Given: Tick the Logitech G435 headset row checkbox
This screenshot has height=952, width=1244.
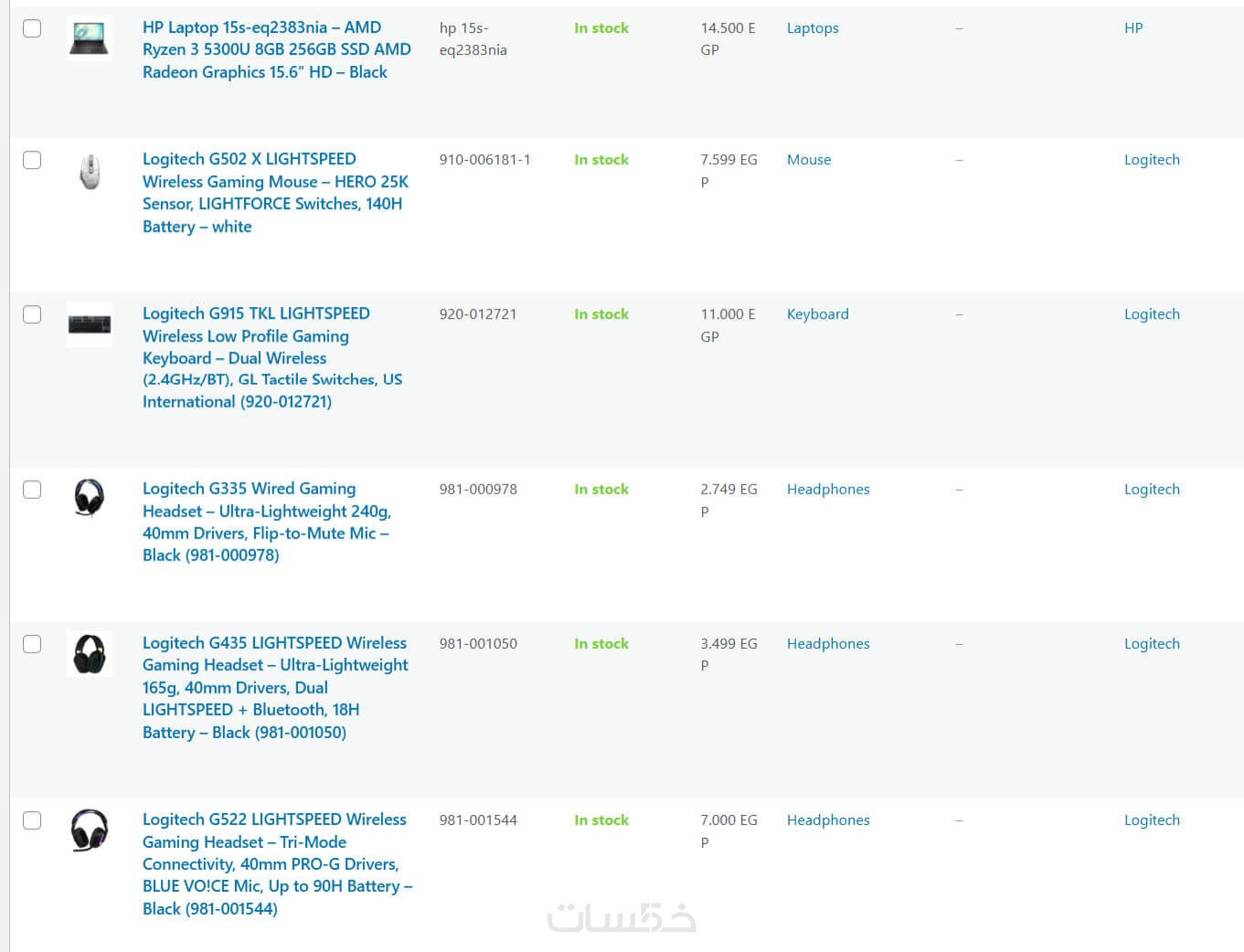Looking at the screenshot, I should click(32, 644).
